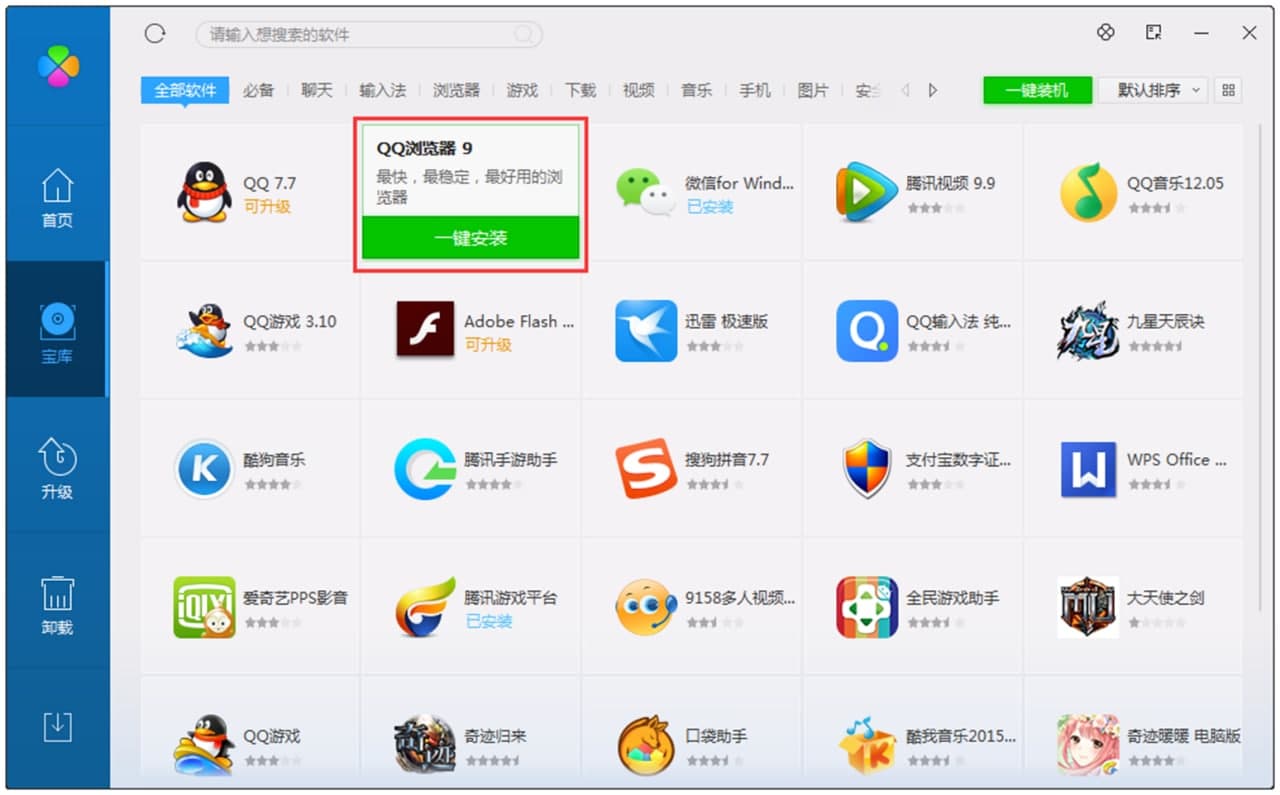This screenshot has width=1280, height=795.
Task: Show next categories with the right arrow
Action: (x=933, y=90)
